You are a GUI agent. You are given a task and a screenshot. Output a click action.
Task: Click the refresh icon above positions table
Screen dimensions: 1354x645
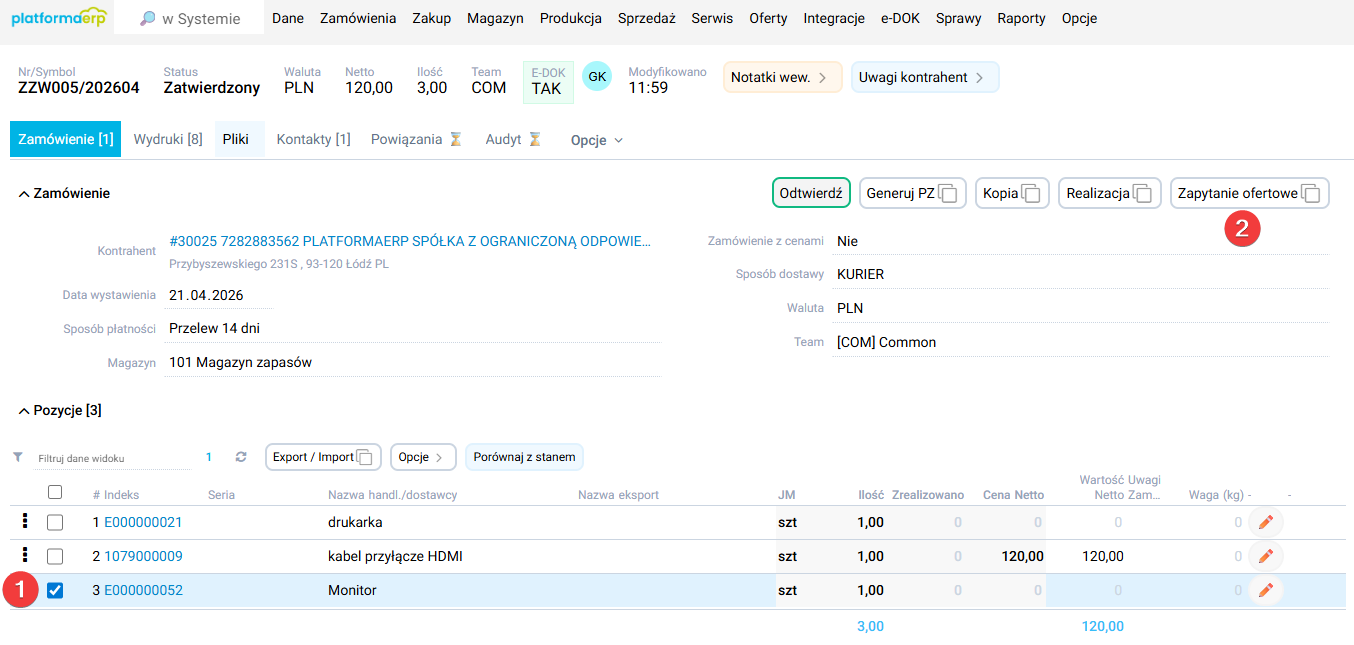pyautogui.click(x=241, y=457)
